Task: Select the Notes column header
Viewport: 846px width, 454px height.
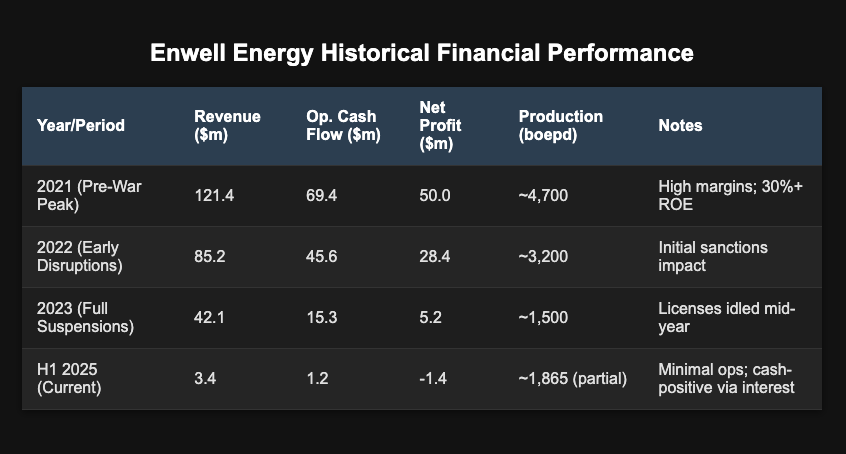Action: [680, 125]
